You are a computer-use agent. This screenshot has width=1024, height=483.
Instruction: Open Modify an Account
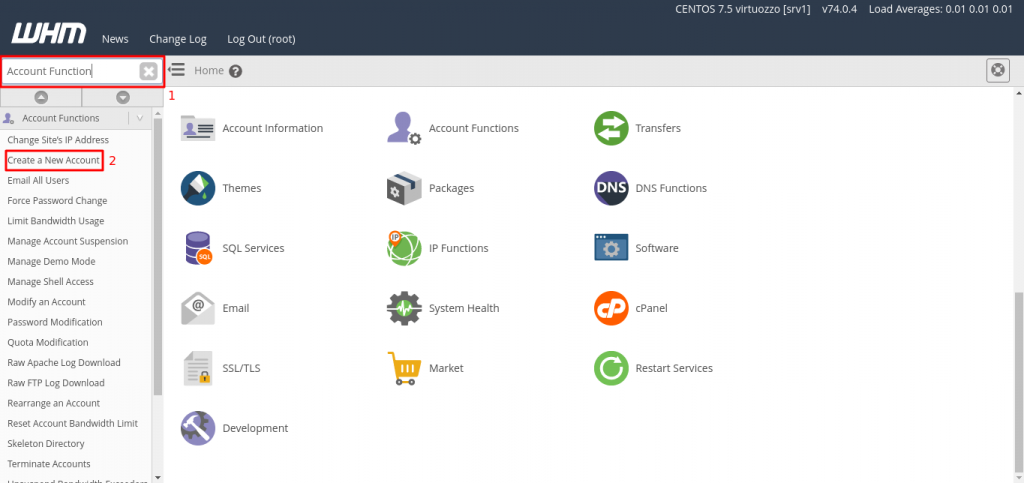tap(46, 302)
